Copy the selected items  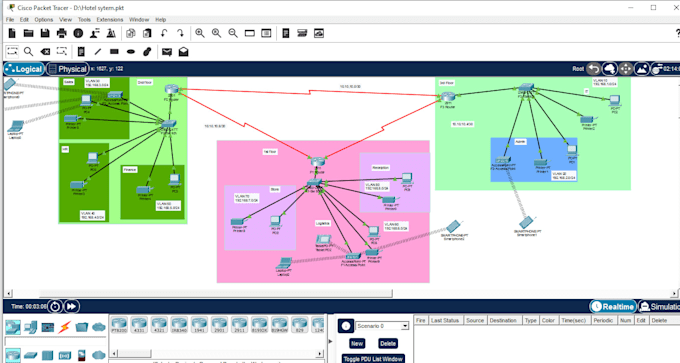[x=131, y=33]
